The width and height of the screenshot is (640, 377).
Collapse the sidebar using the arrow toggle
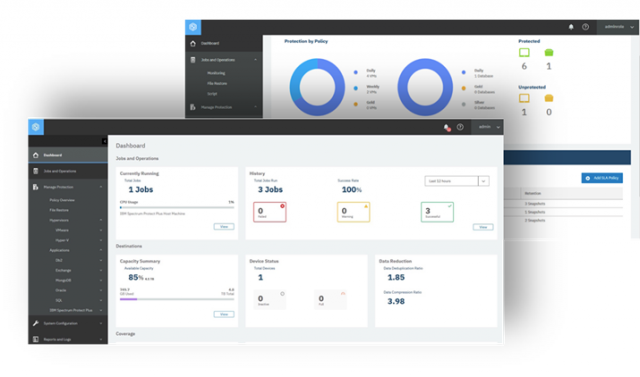[x=104, y=141]
